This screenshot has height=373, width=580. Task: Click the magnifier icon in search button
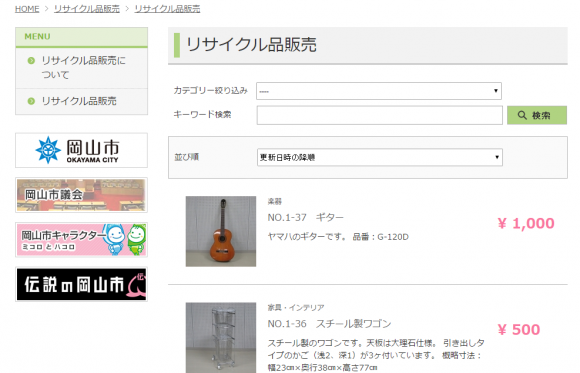522,115
